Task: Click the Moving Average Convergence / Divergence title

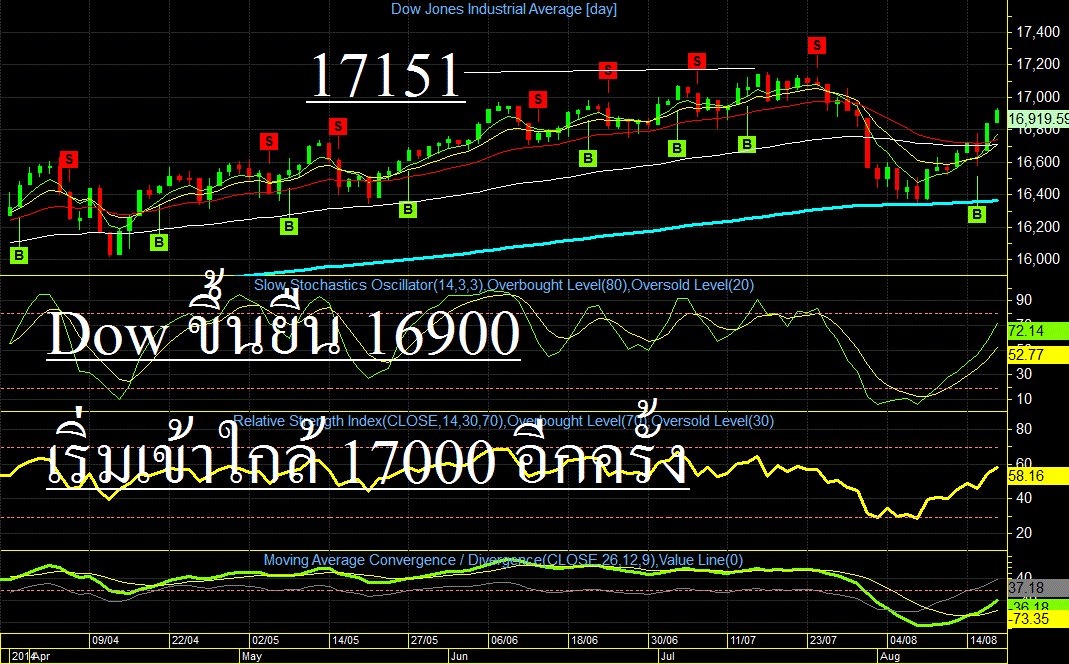Action: pyautogui.click(x=503, y=560)
